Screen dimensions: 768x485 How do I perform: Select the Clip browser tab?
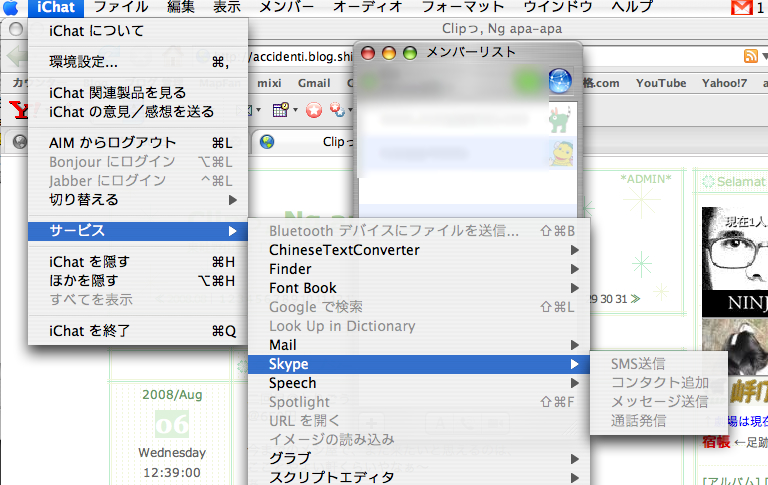(x=304, y=142)
